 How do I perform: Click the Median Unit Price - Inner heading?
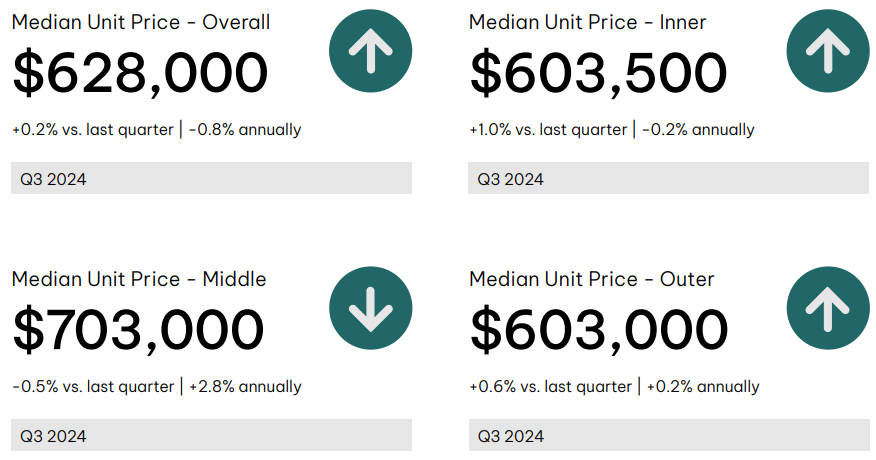(588, 22)
